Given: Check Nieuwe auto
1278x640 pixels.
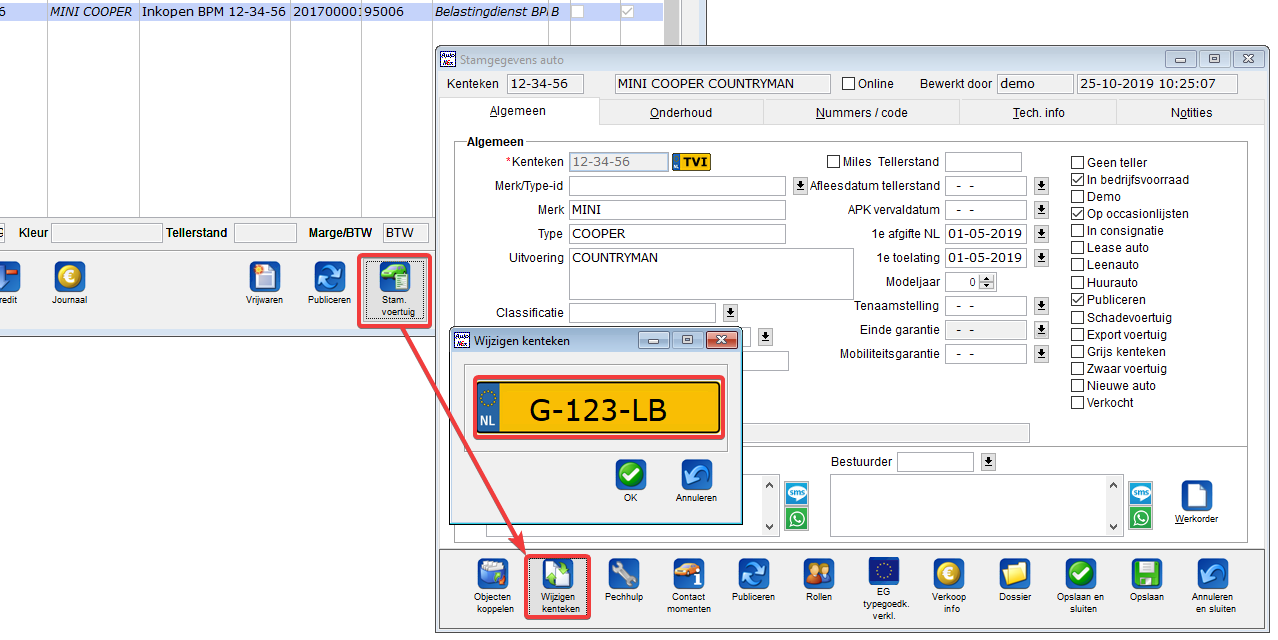Looking at the screenshot, I should pyautogui.click(x=1077, y=385).
